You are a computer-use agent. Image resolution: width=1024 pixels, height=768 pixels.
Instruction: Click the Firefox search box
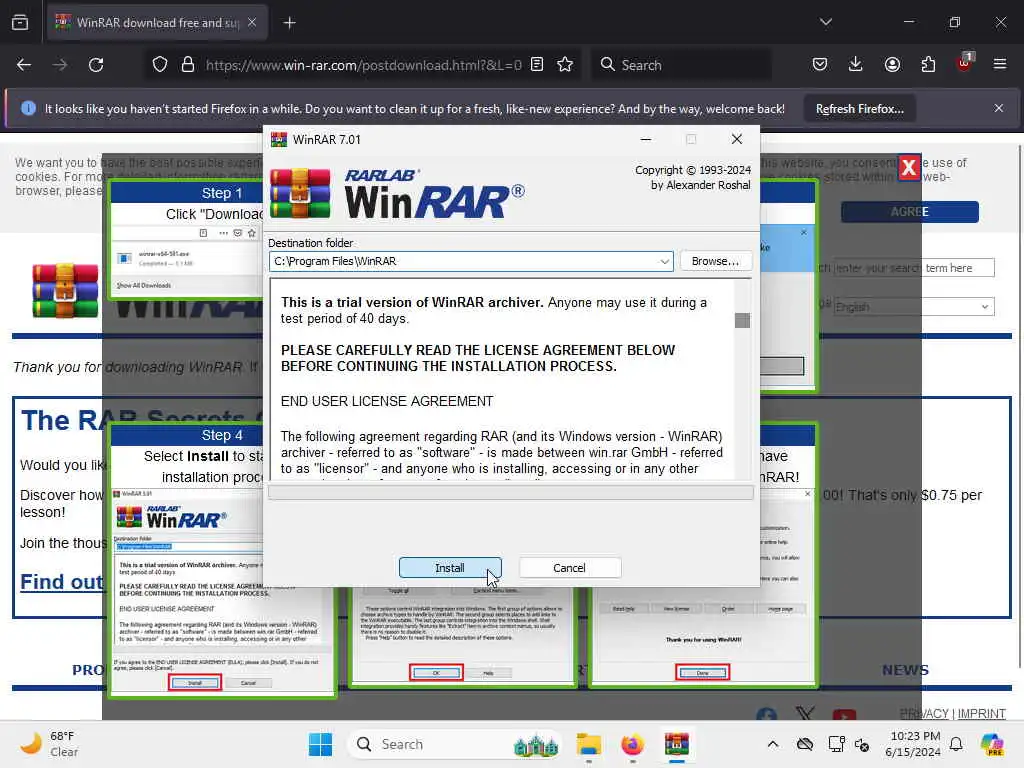click(681, 65)
